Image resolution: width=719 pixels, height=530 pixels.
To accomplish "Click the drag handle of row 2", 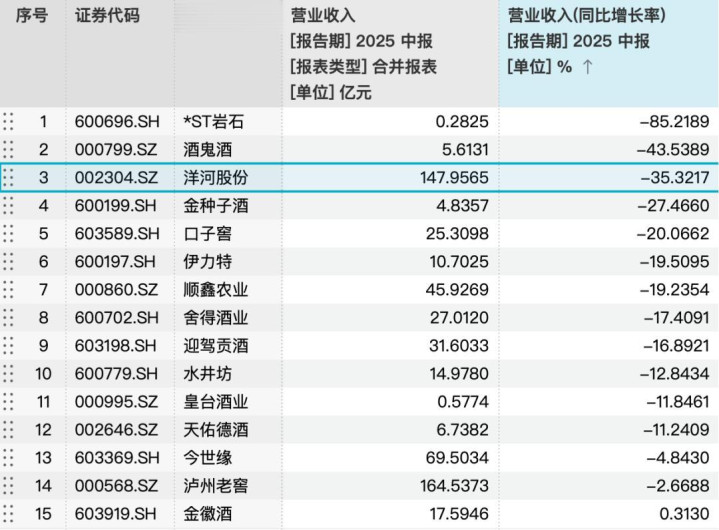I will (8, 149).
